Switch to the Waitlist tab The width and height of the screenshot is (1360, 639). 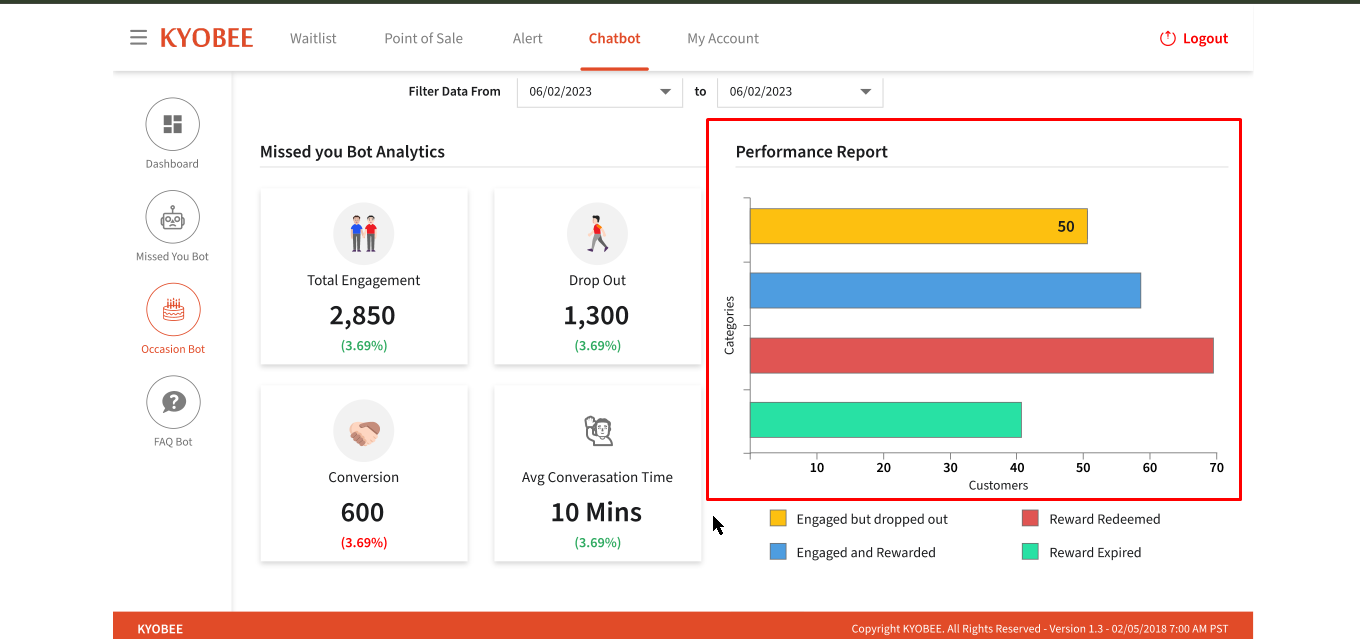tap(313, 38)
